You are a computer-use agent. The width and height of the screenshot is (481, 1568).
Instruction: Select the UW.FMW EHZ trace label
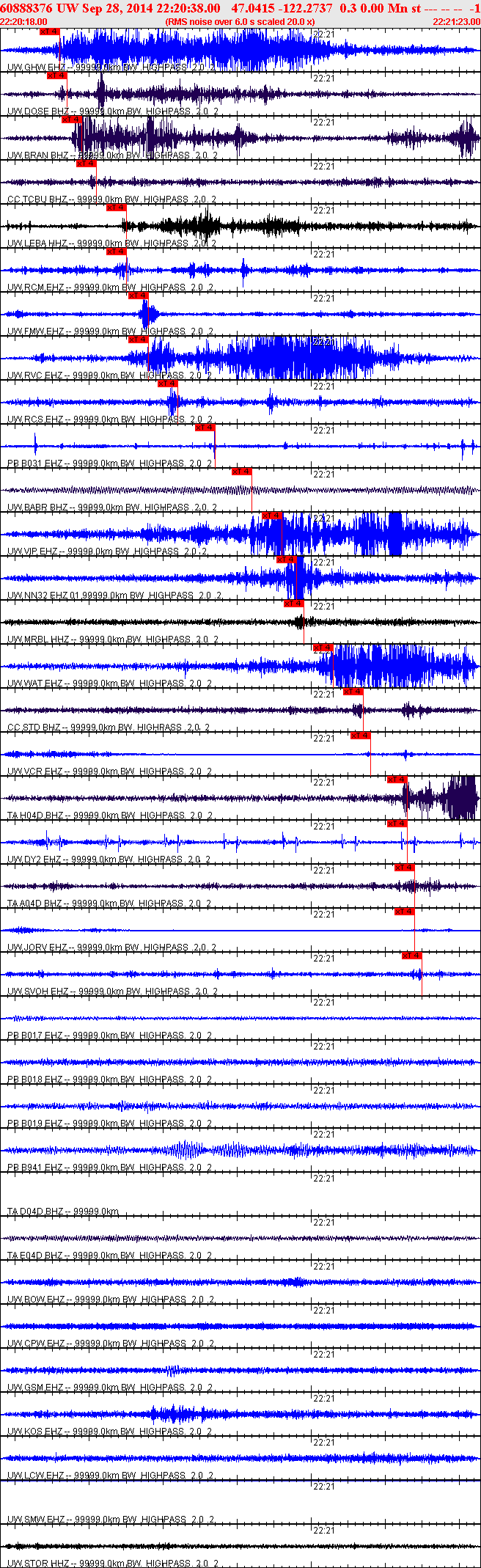[x=111, y=331]
